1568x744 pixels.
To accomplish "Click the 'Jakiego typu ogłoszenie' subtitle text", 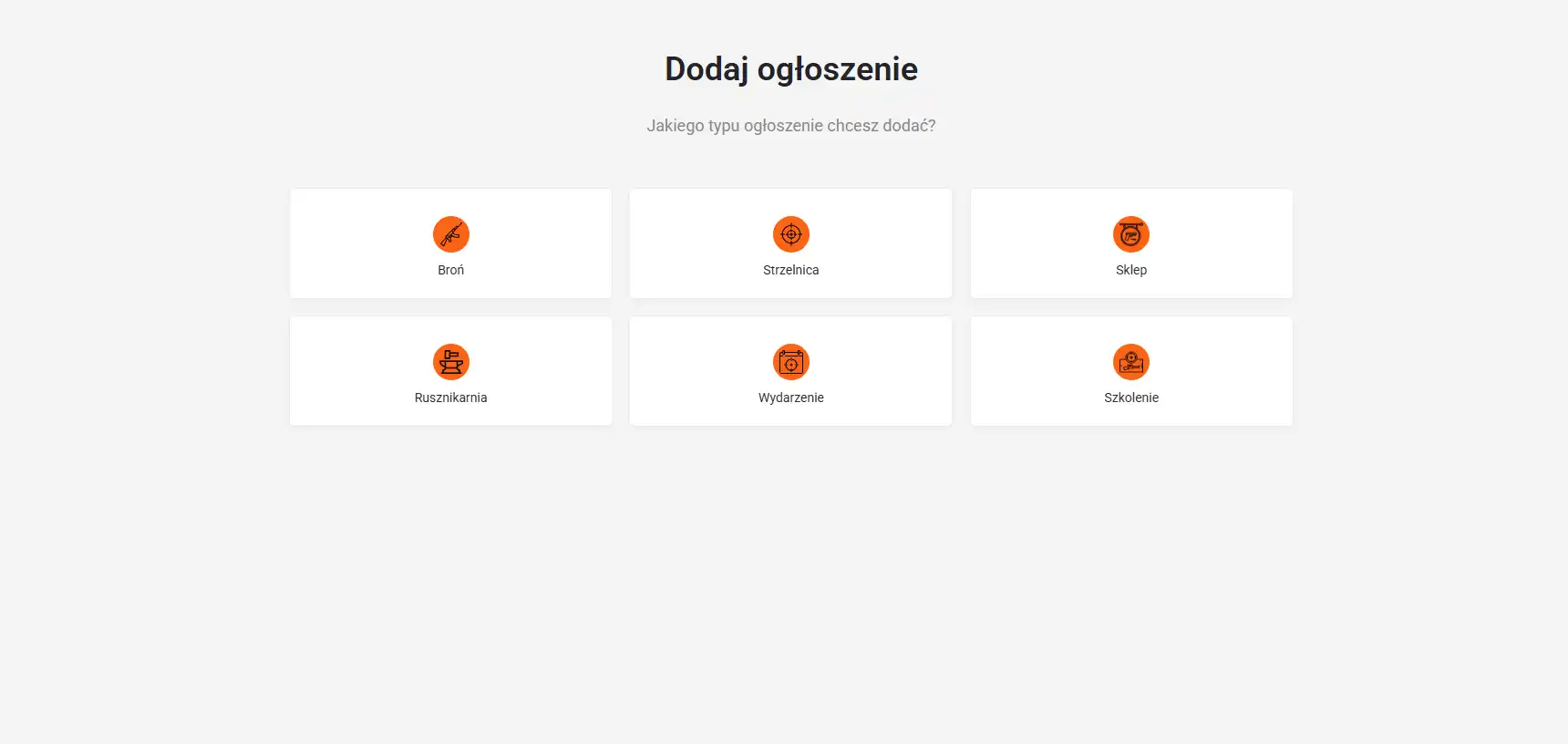I will 790,126.
